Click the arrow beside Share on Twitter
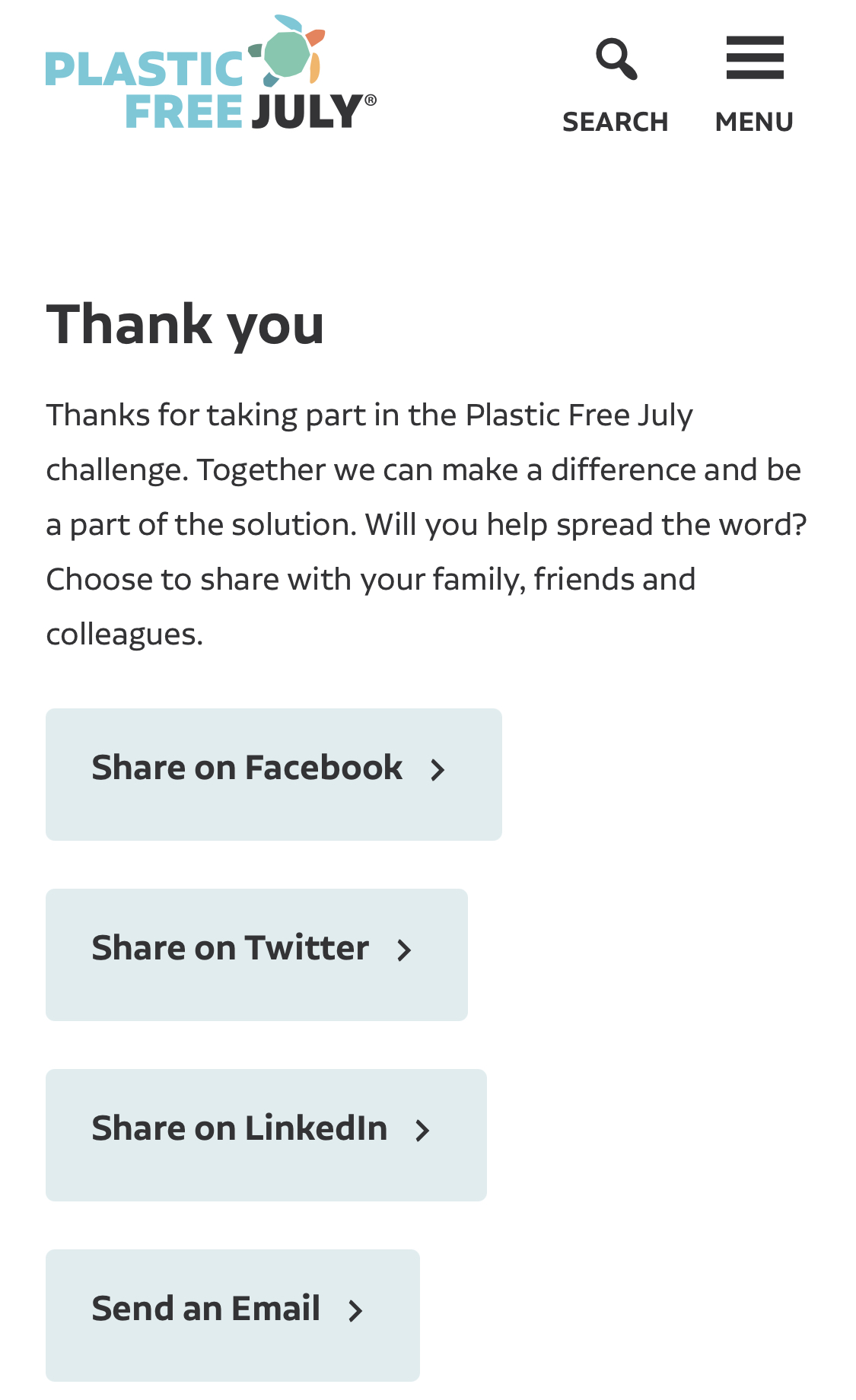This screenshot has height=1400, width=856. click(404, 950)
